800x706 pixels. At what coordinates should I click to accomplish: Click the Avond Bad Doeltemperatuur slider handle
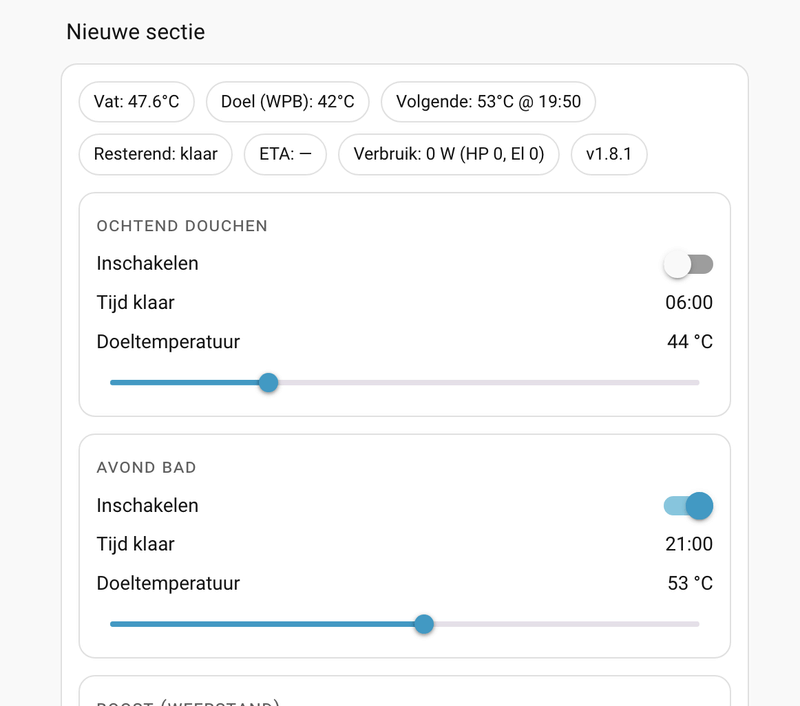pos(424,624)
